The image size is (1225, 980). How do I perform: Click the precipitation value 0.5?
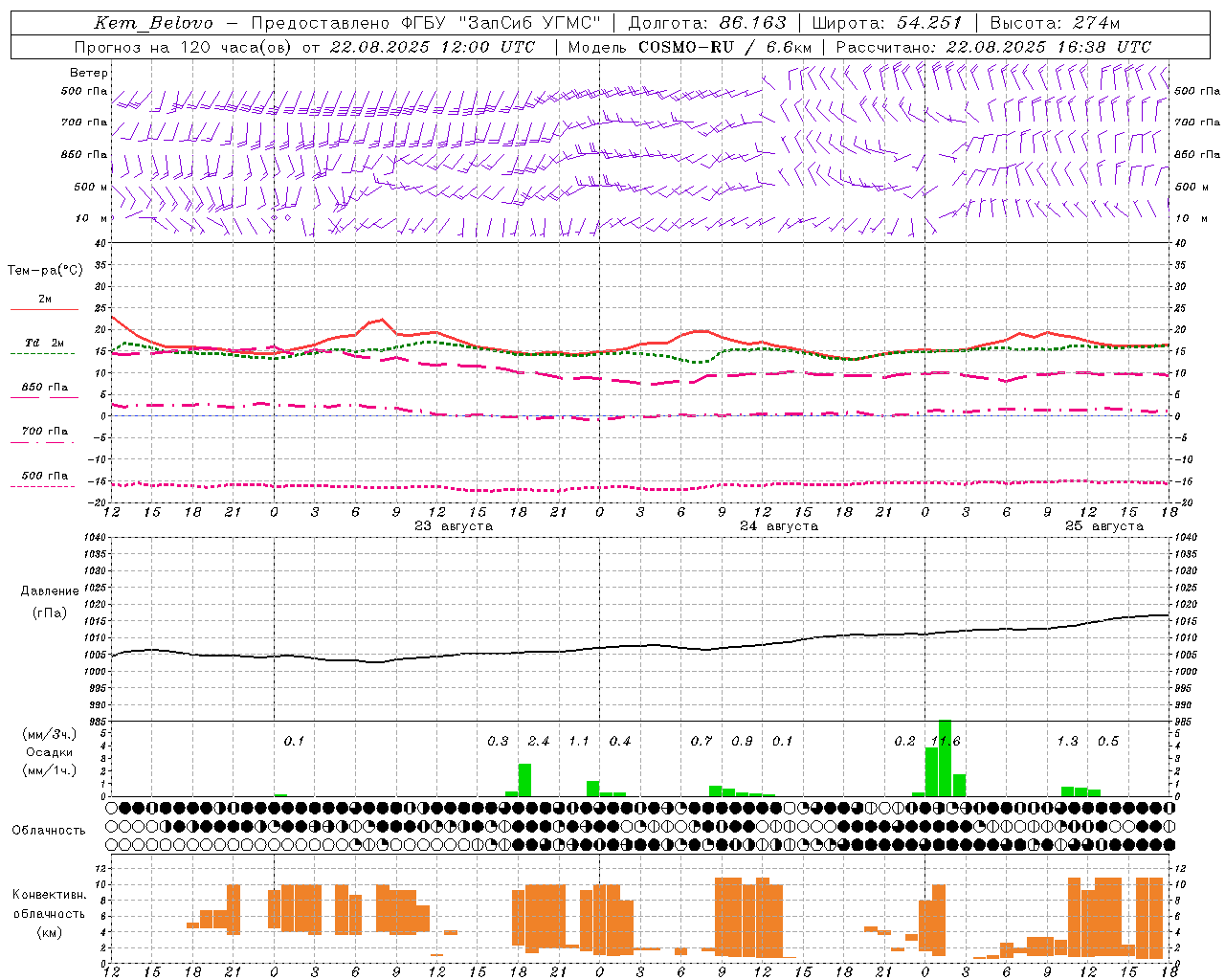click(x=1108, y=742)
